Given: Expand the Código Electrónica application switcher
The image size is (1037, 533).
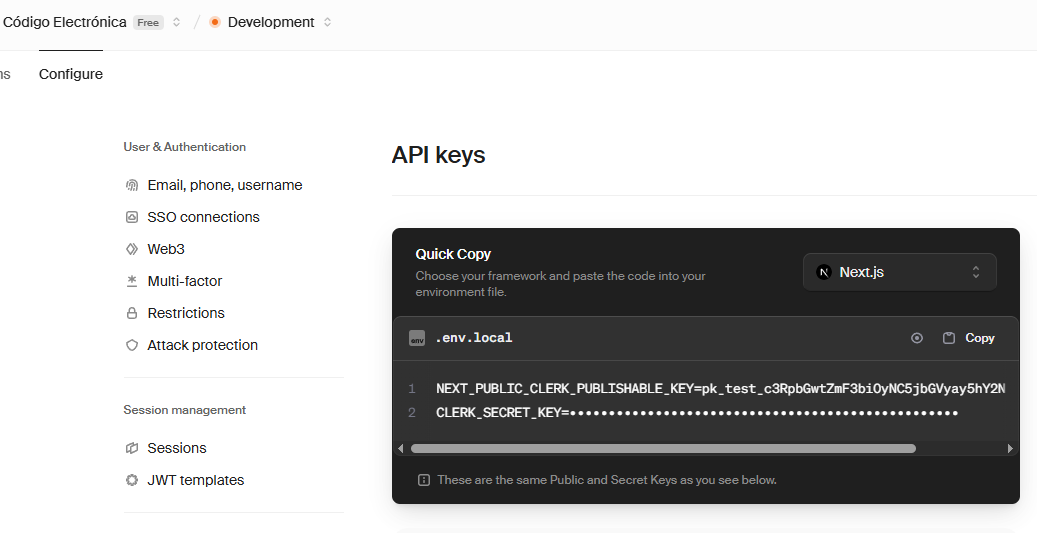Looking at the screenshot, I should pos(177,22).
